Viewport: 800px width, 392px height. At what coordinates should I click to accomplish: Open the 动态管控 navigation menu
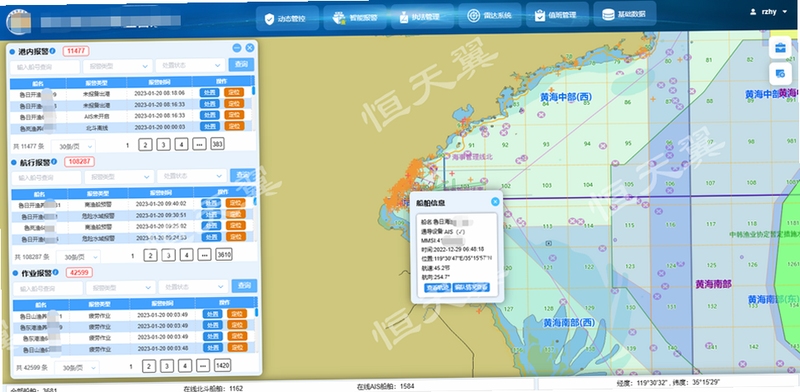[x=287, y=18]
